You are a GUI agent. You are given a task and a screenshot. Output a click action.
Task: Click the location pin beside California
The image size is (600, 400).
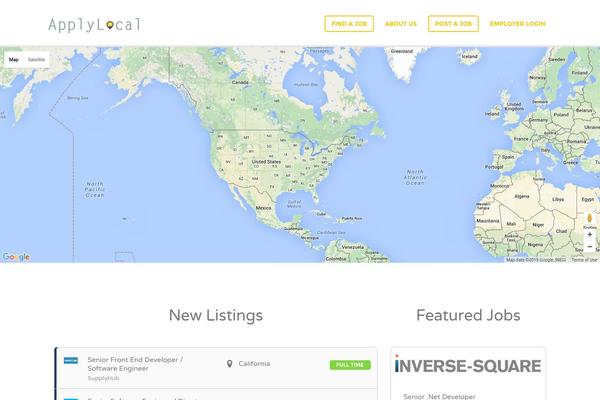pos(229,364)
